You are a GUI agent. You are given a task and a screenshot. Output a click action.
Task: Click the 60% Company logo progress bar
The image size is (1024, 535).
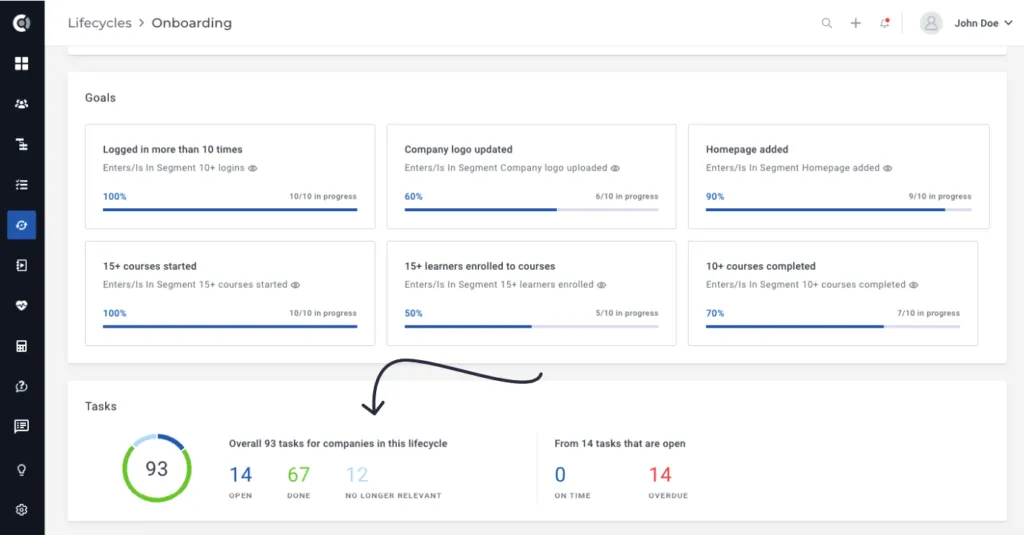pos(532,210)
